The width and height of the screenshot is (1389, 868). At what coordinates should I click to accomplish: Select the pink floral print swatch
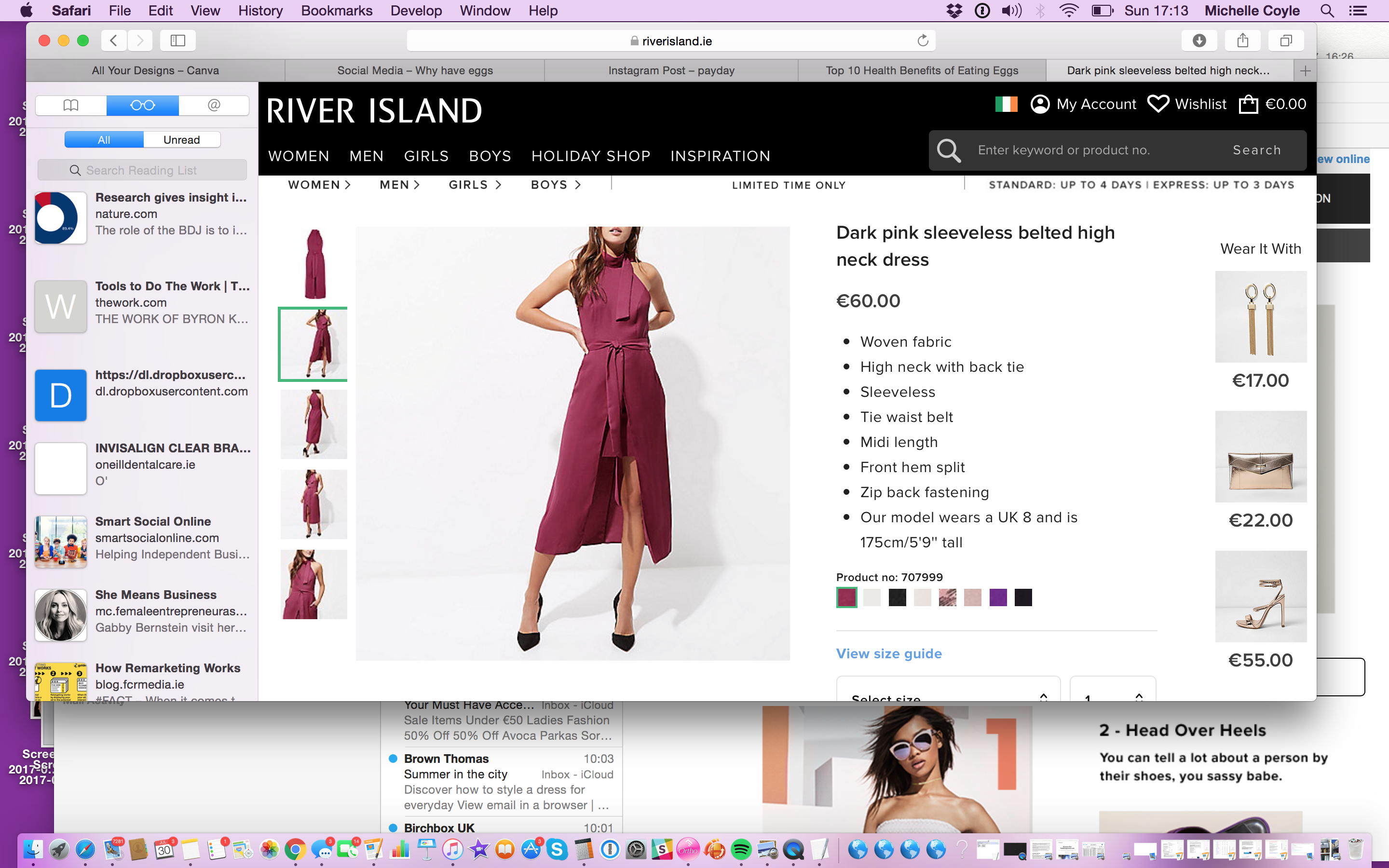pos(948,597)
